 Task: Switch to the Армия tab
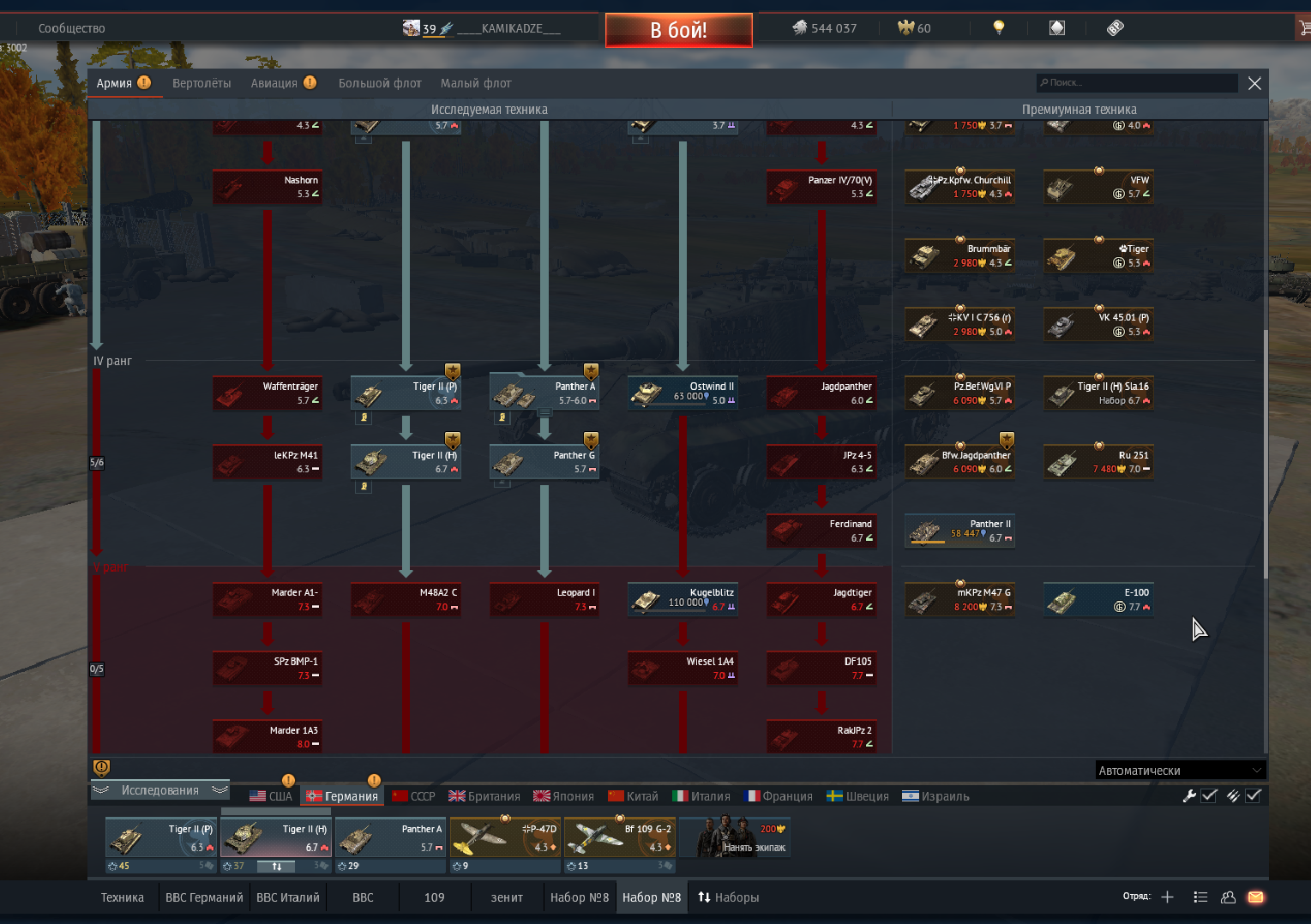(x=123, y=83)
